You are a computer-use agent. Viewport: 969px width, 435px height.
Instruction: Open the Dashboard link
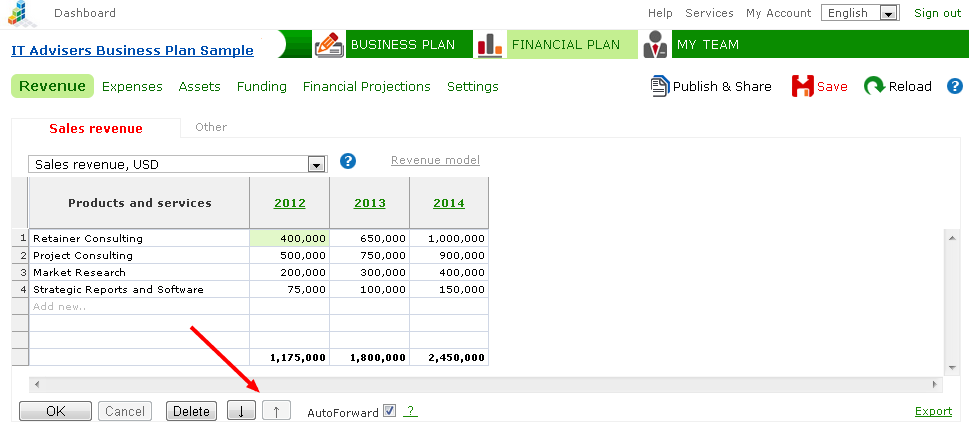(85, 13)
